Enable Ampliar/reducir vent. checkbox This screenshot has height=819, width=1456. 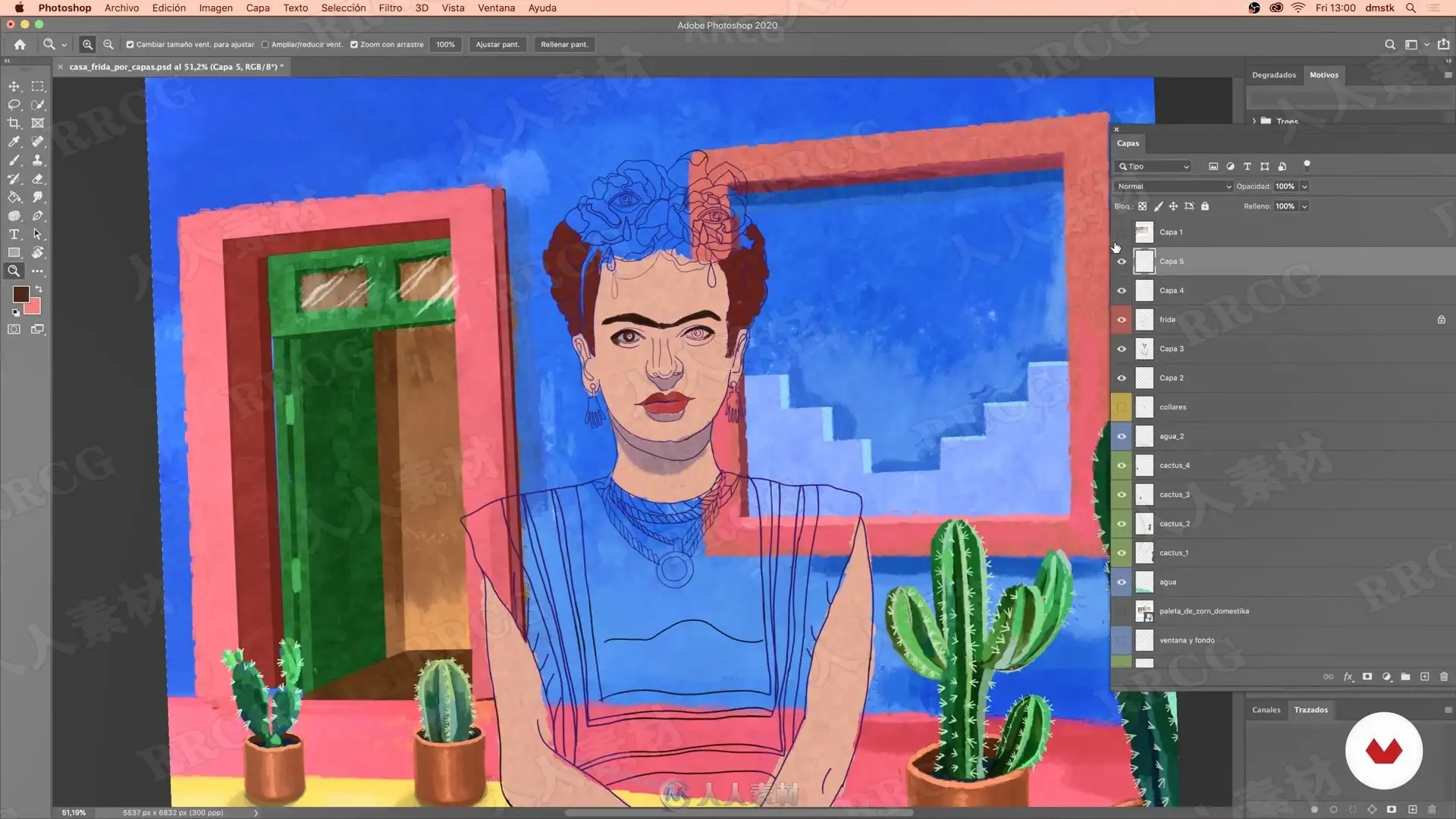pos(265,45)
